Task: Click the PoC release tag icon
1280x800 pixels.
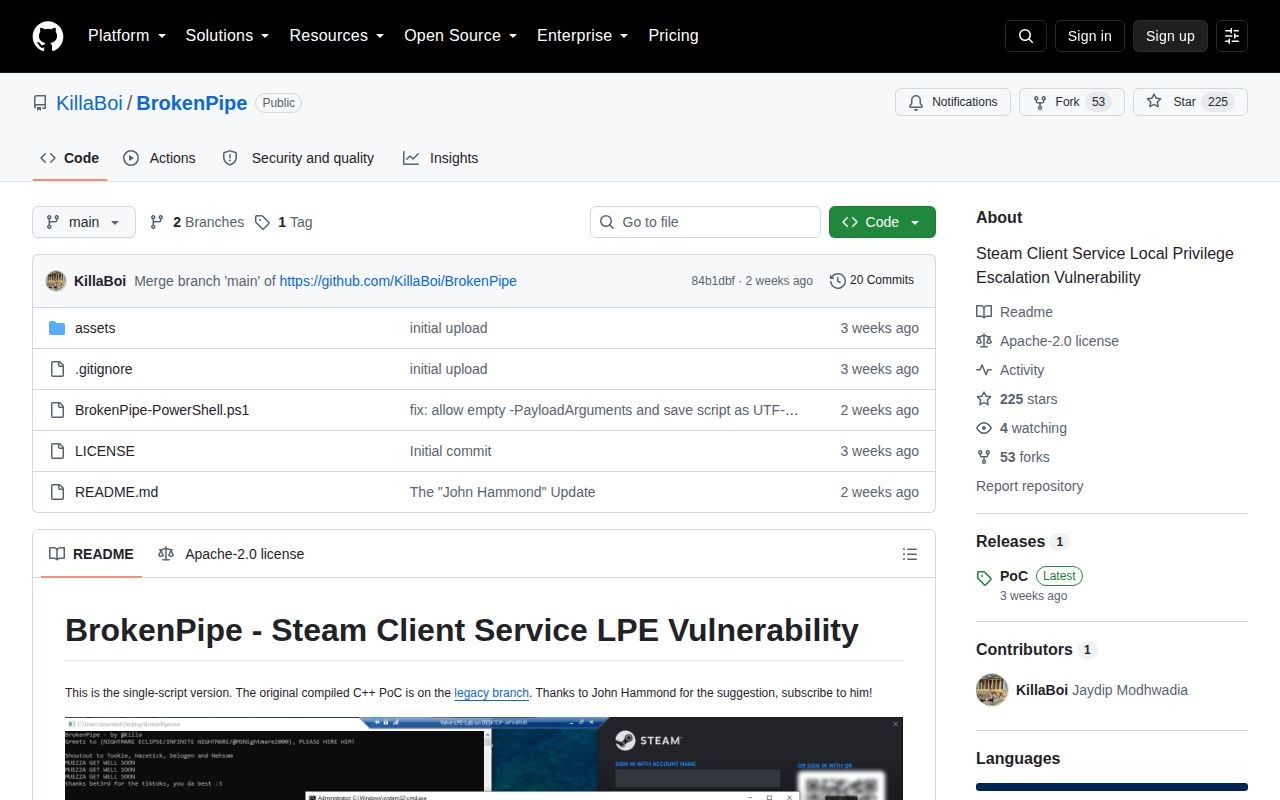Action: tap(984, 578)
